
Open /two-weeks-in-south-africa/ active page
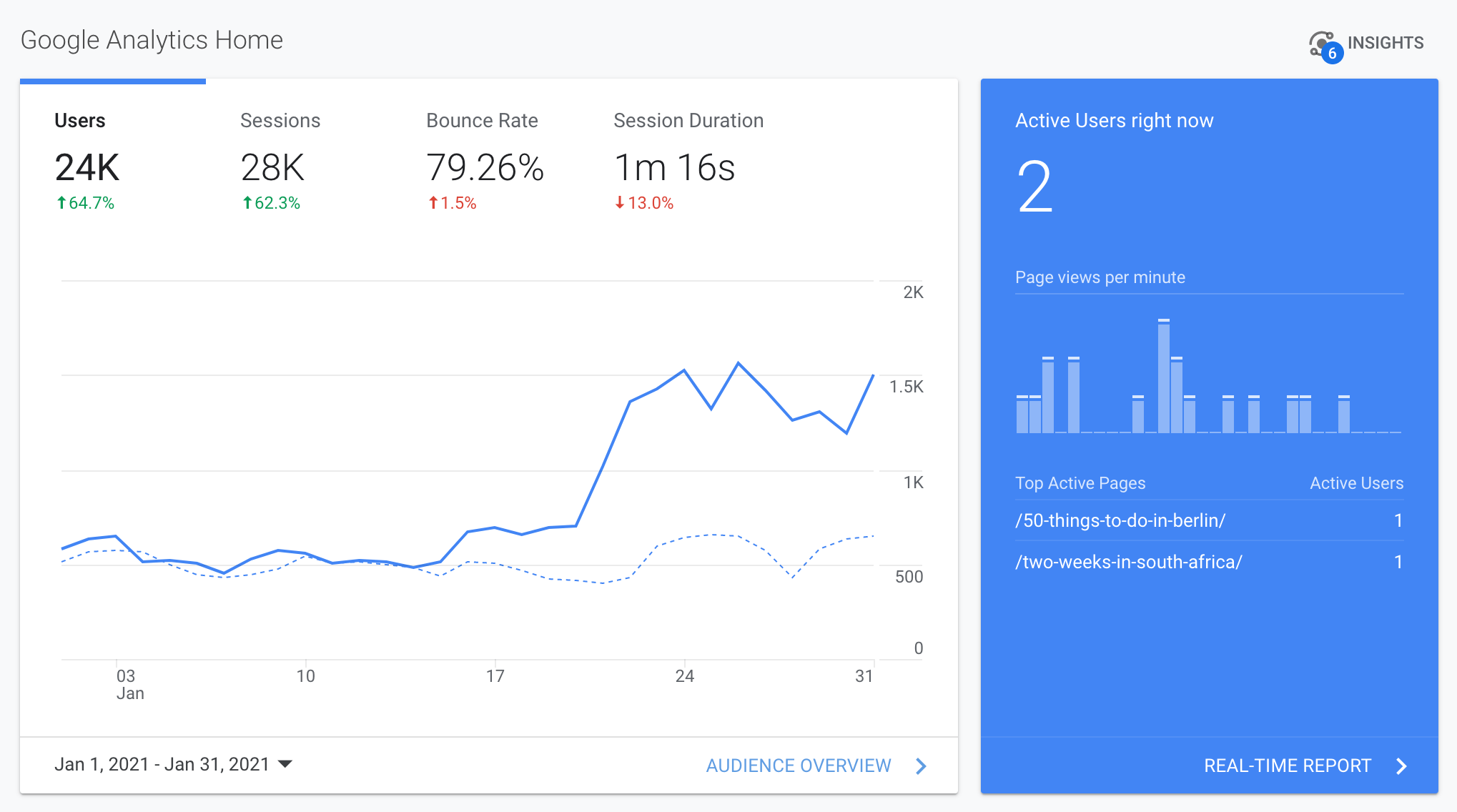1129,562
